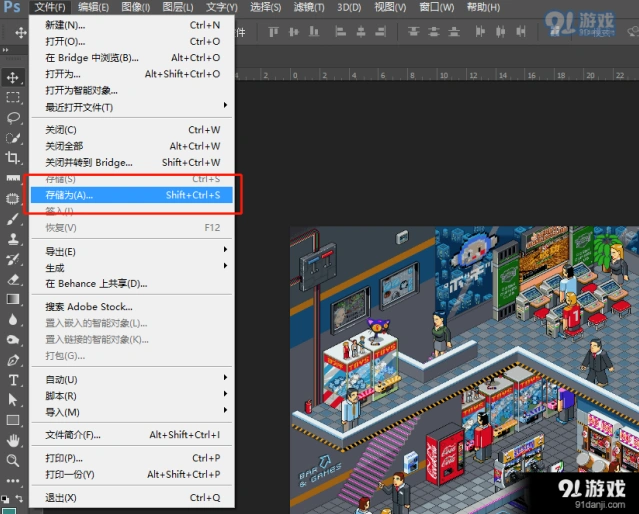Choose 关闭全部 from File menu

click(132, 146)
